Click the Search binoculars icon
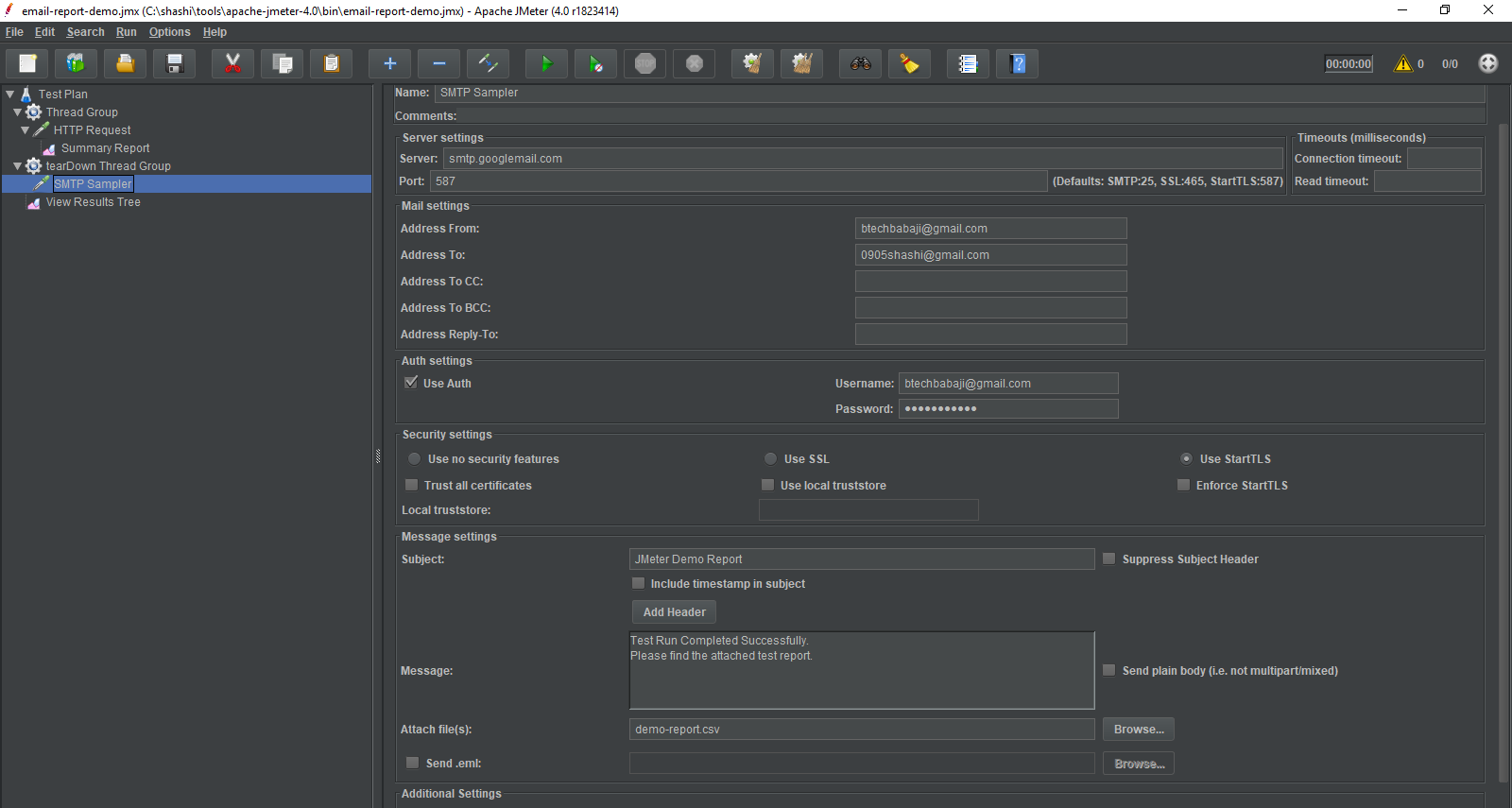1512x808 pixels. [x=860, y=64]
